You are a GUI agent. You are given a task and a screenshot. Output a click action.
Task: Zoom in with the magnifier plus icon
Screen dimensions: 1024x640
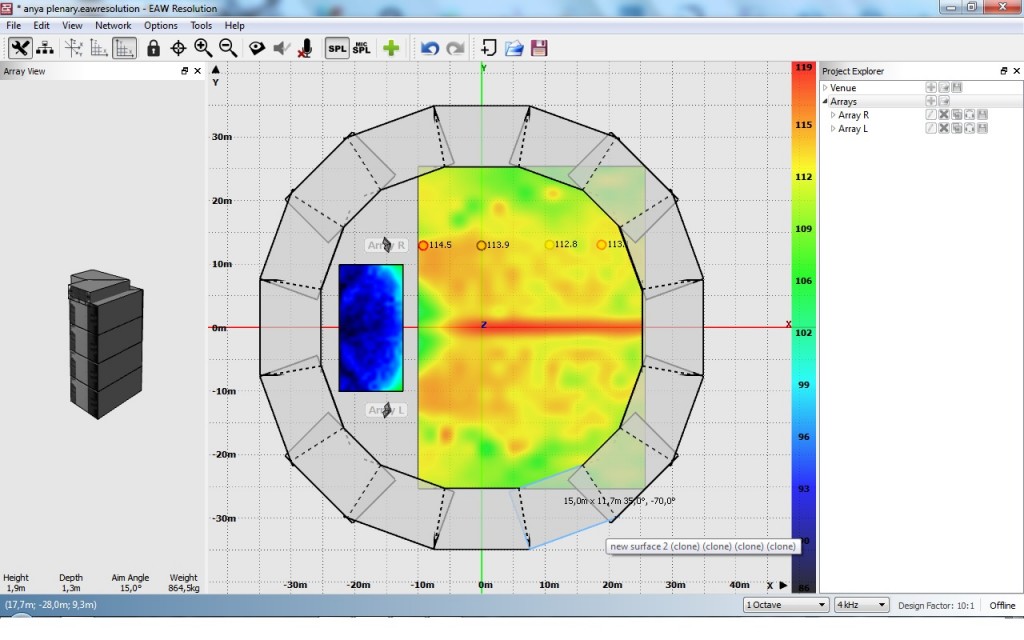click(203, 48)
